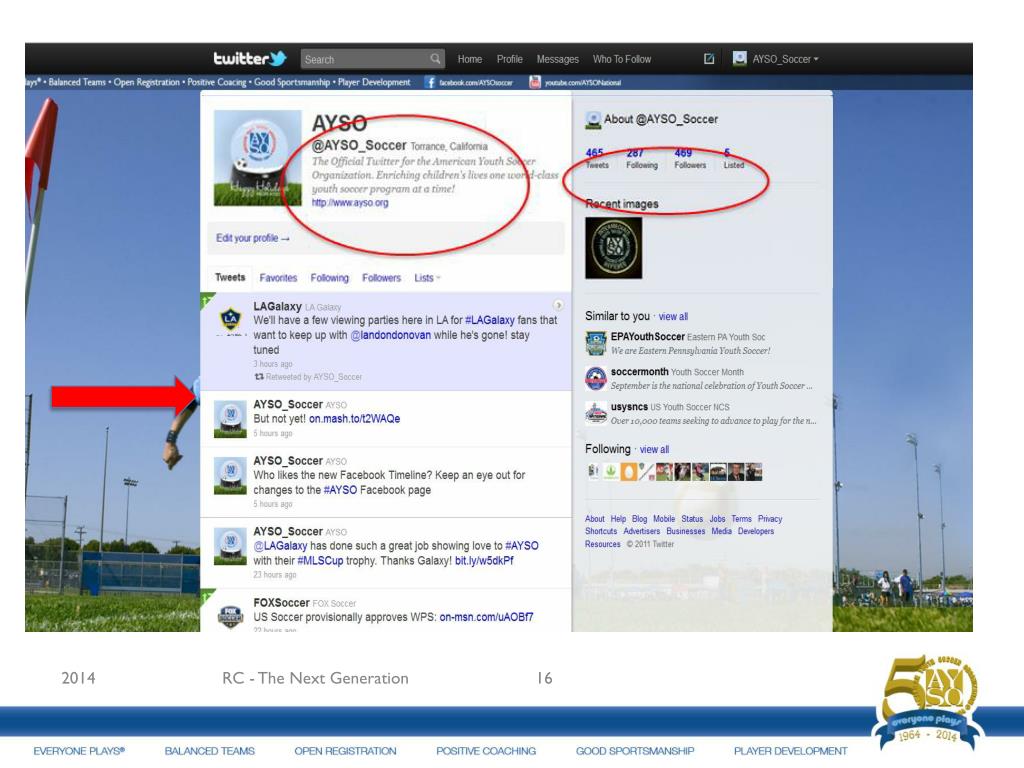Image resolution: width=1024 pixels, height=768 pixels.
Task: Click avatar beside MLSCup trophy tweet
Action: coord(230,547)
